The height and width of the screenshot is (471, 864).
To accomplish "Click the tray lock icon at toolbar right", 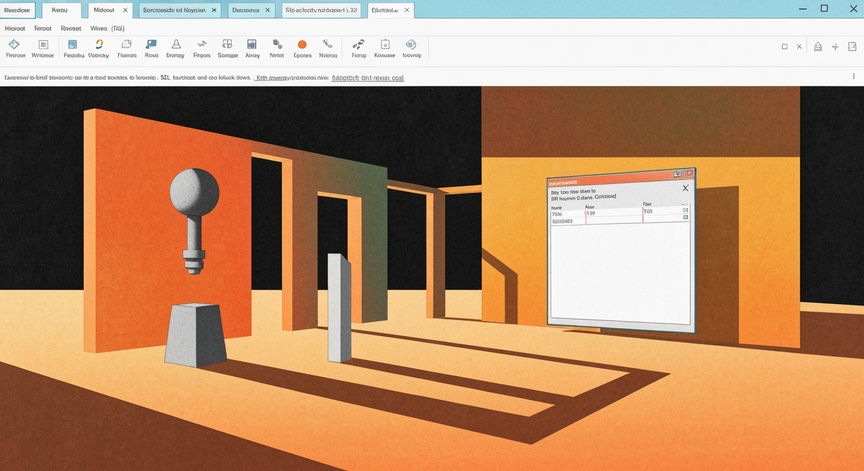I will point(818,47).
